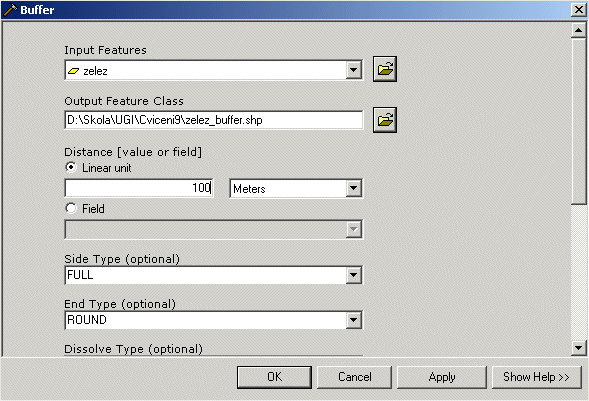Click the Cancel button
Viewport: 589px width, 401px height.
(354, 377)
